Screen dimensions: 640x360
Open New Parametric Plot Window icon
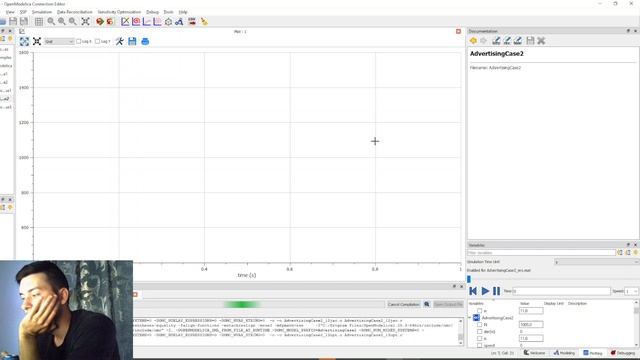[x=136, y=22]
